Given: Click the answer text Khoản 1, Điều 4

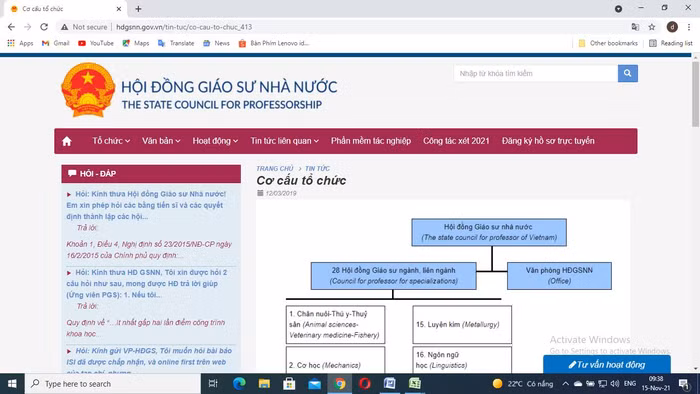Looking at the screenshot, I should pos(149,250).
